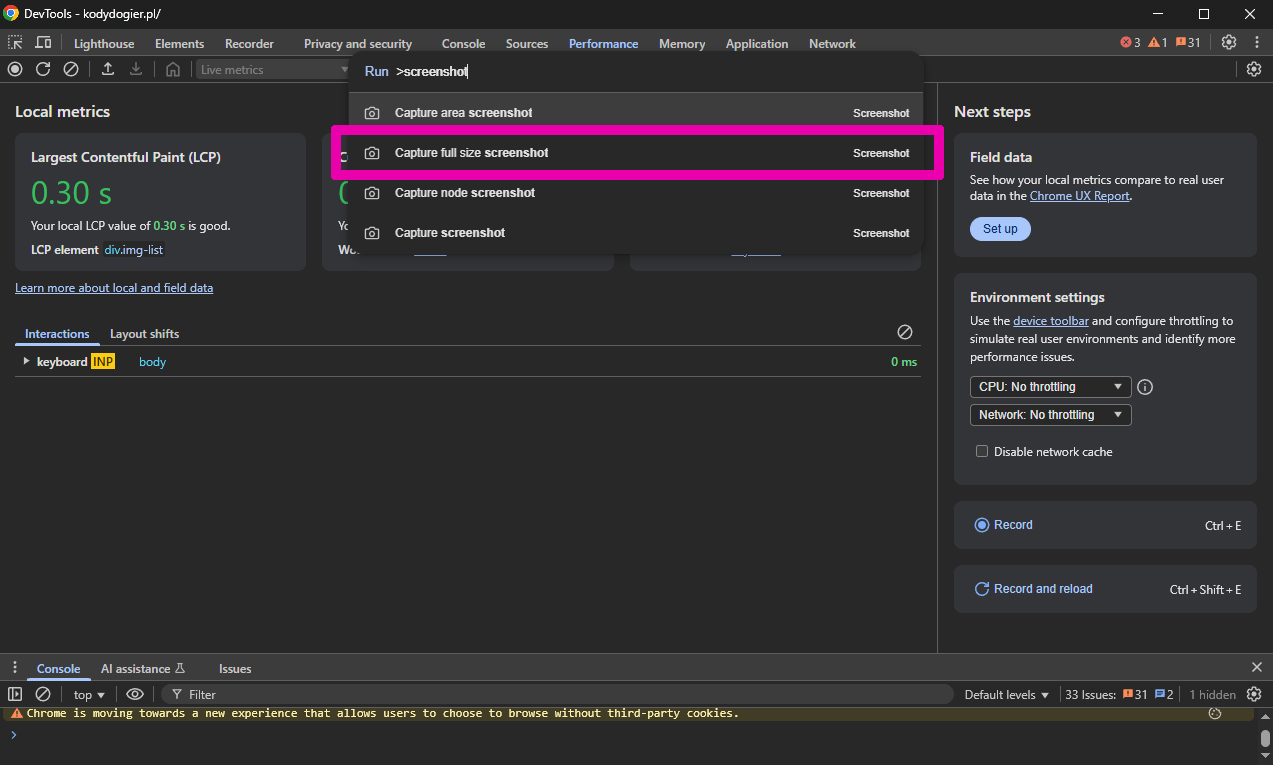Open the CPU throttling dropdown
The height and width of the screenshot is (765, 1273).
point(1050,387)
